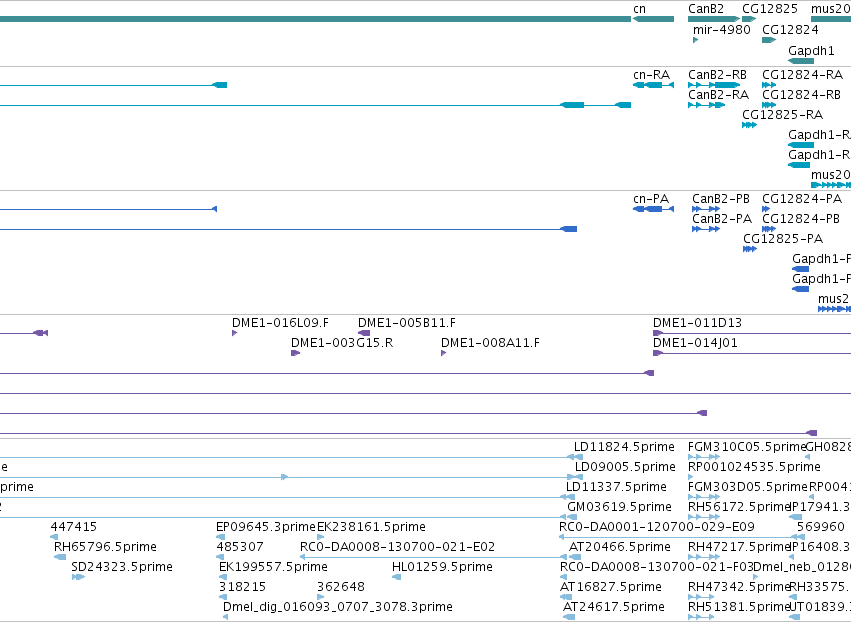Open the RP001024535.5prime EST label
Image resolution: width=851 pixels, height=622 pixels.
pyautogui.click(x=754, y=467)
